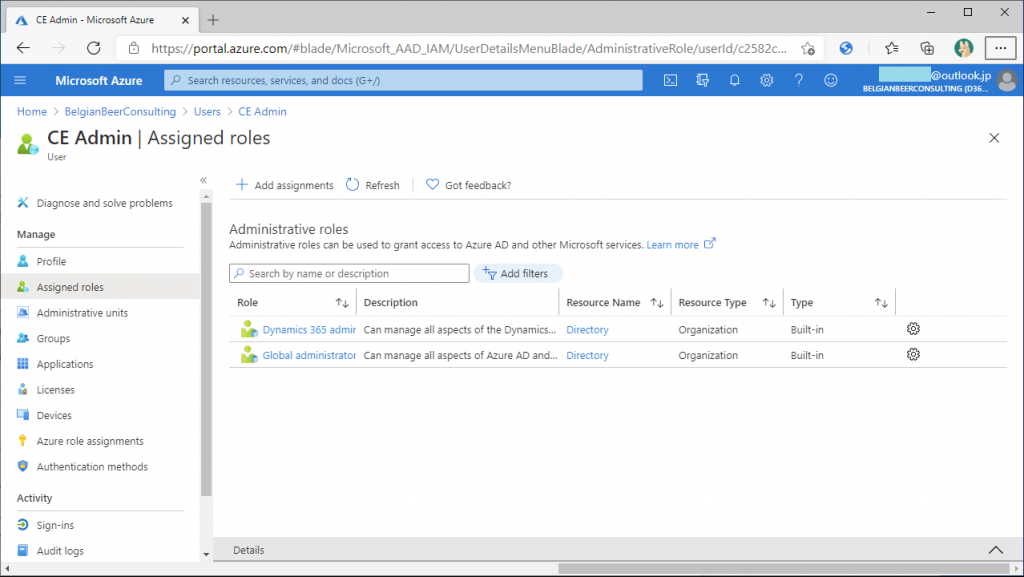Open the help question mark icon
Screen dimensions: 1024x577
click(x=799, y=80)
